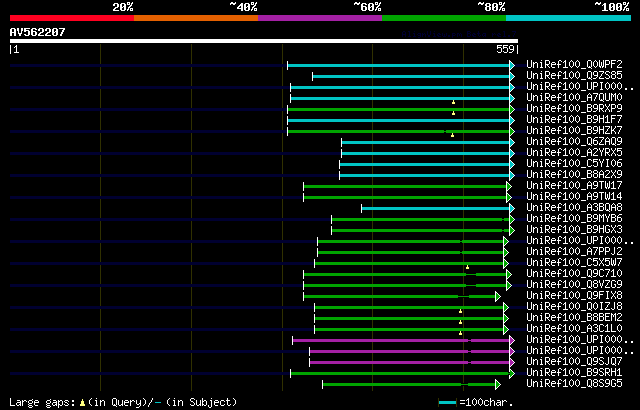
Task: Click the "=100char." scale label
Action: click(486, 403)
